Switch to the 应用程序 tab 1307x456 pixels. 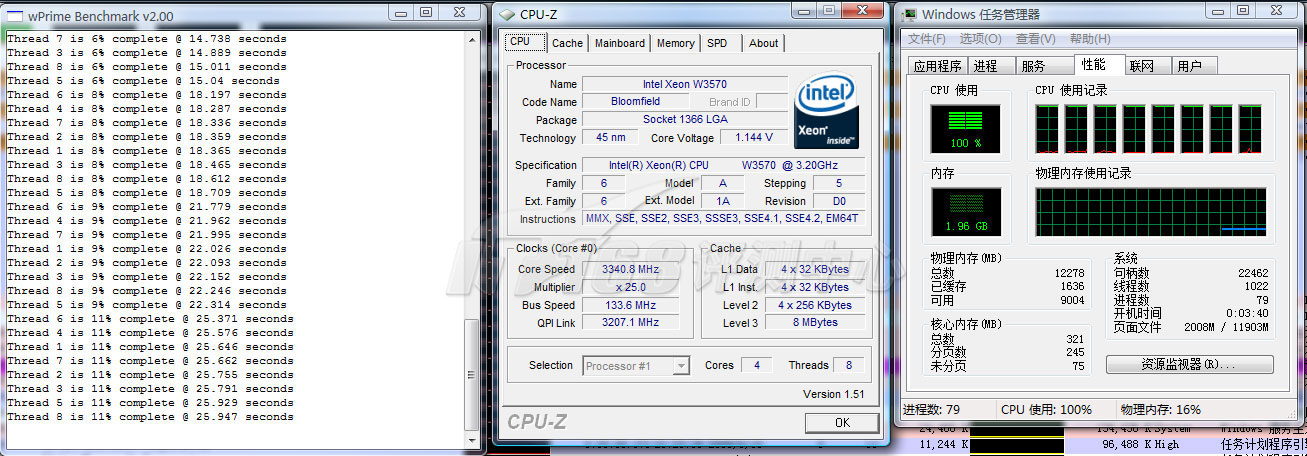click(x=937, y=66)
